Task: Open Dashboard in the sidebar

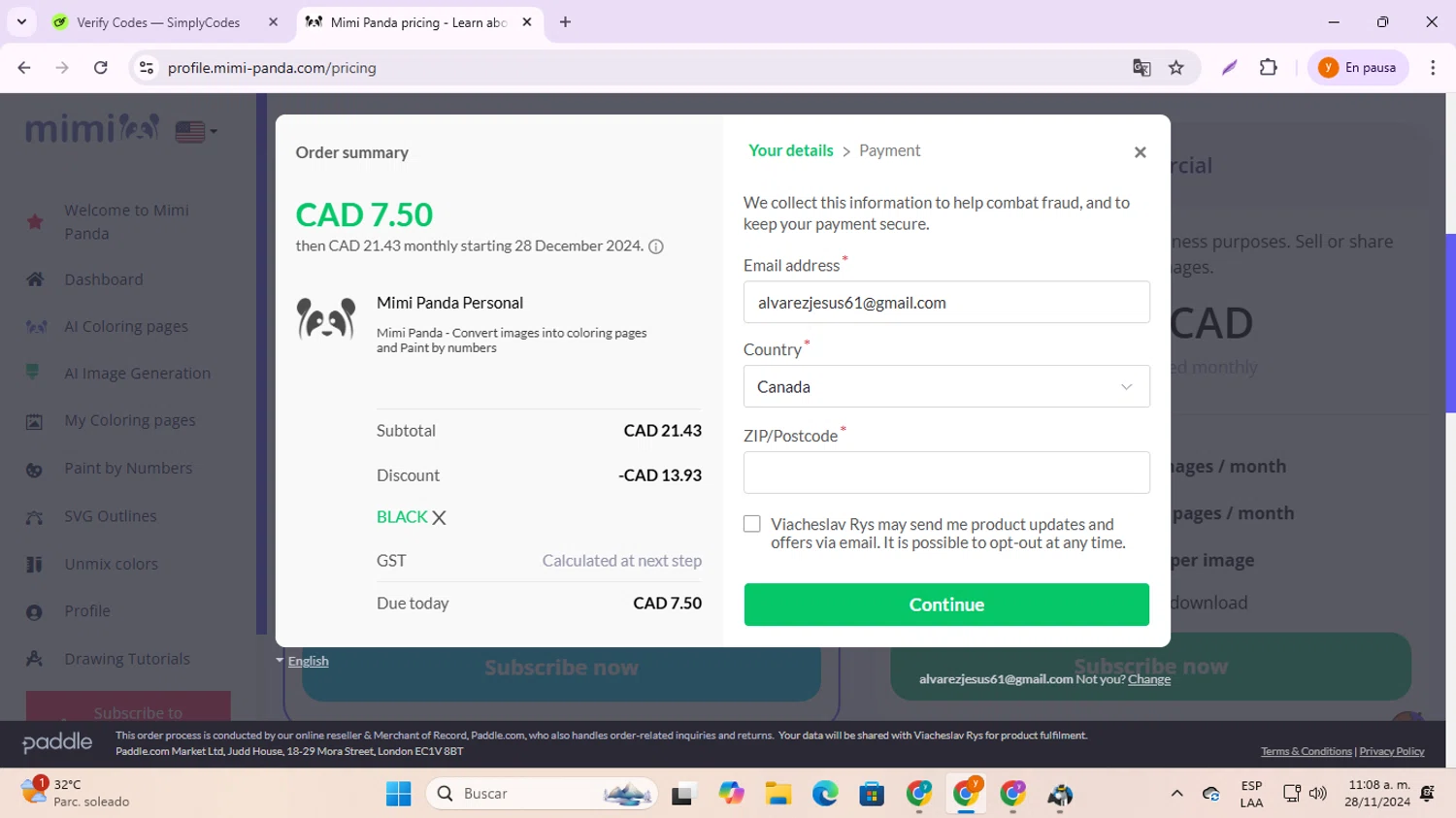Action: [104, 279]
